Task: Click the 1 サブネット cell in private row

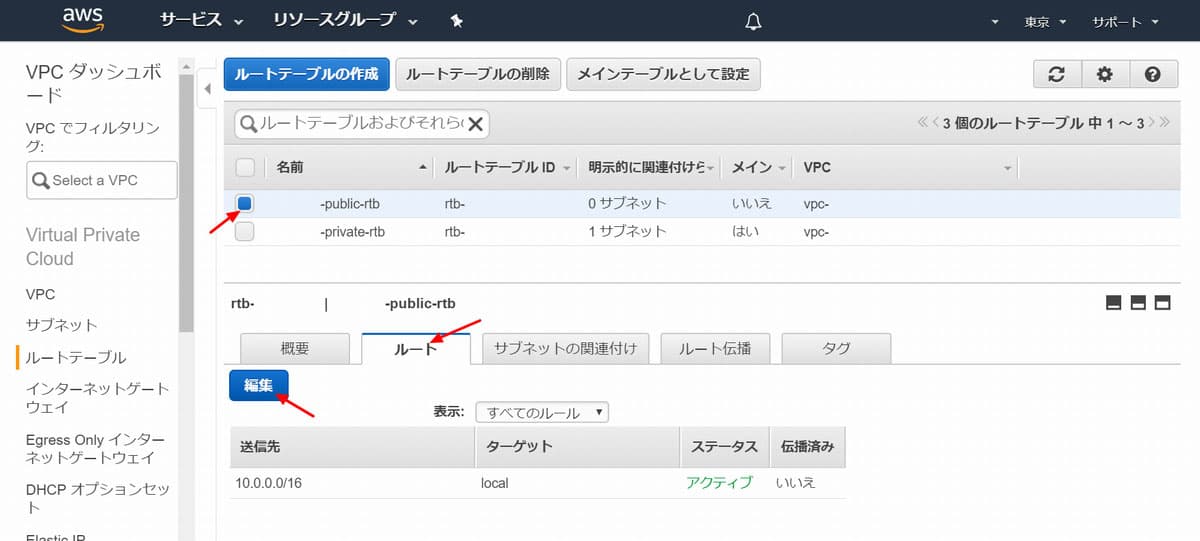Action: click(x=627, y=231)
